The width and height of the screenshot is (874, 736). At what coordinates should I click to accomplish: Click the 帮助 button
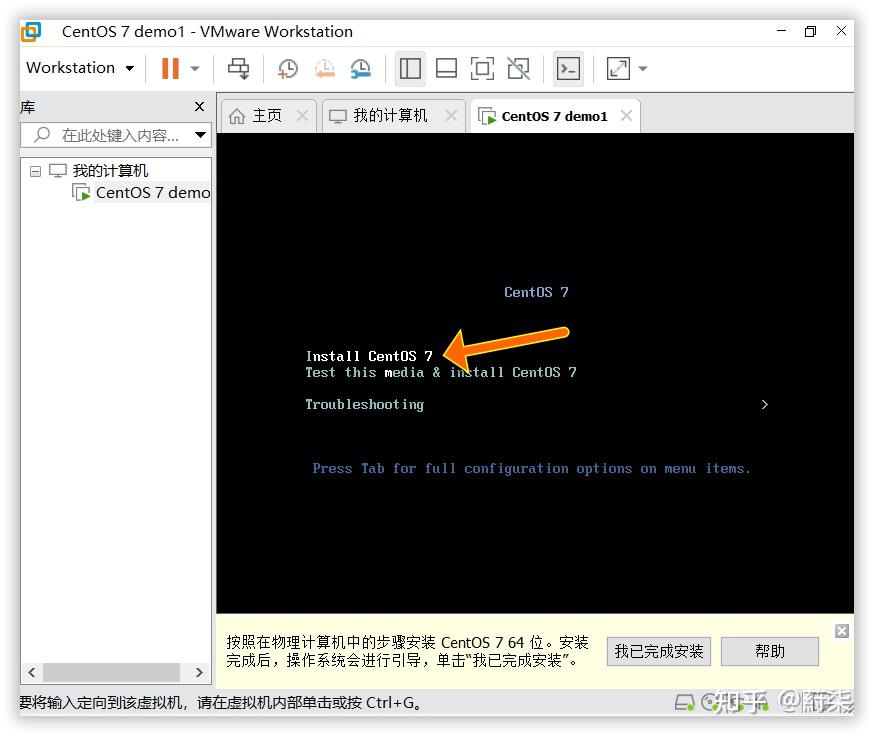tap(769, 651)
